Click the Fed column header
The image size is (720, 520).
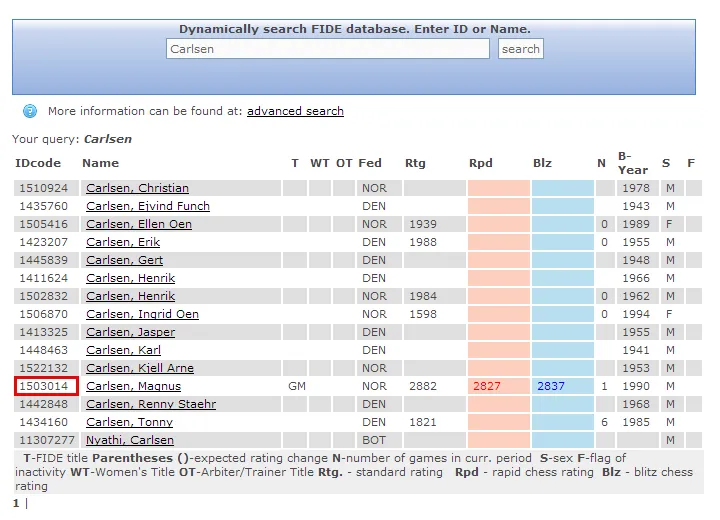[x=370, y=163]
